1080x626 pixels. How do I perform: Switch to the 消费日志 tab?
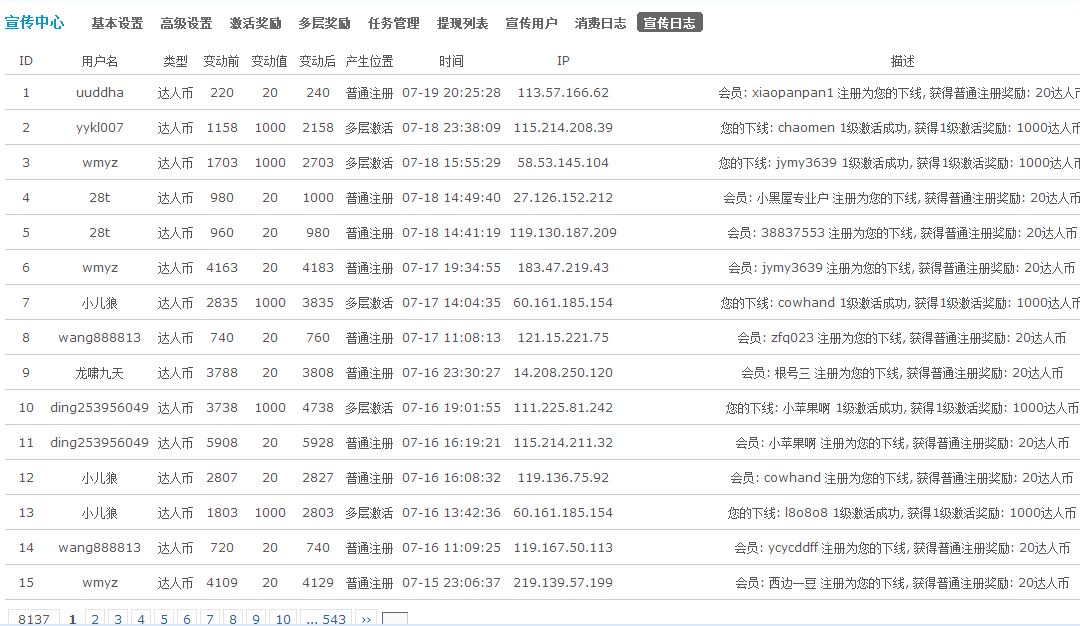point(599,22)
